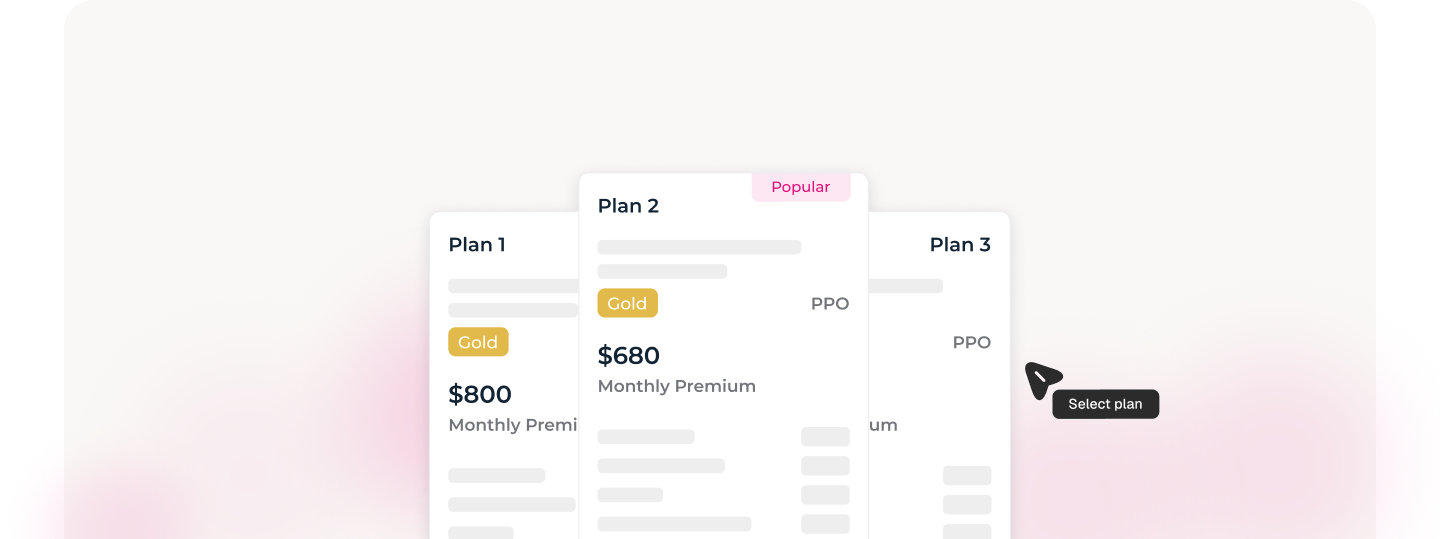
Task: Click the PPO label on Plan 3
Action: 971,343
